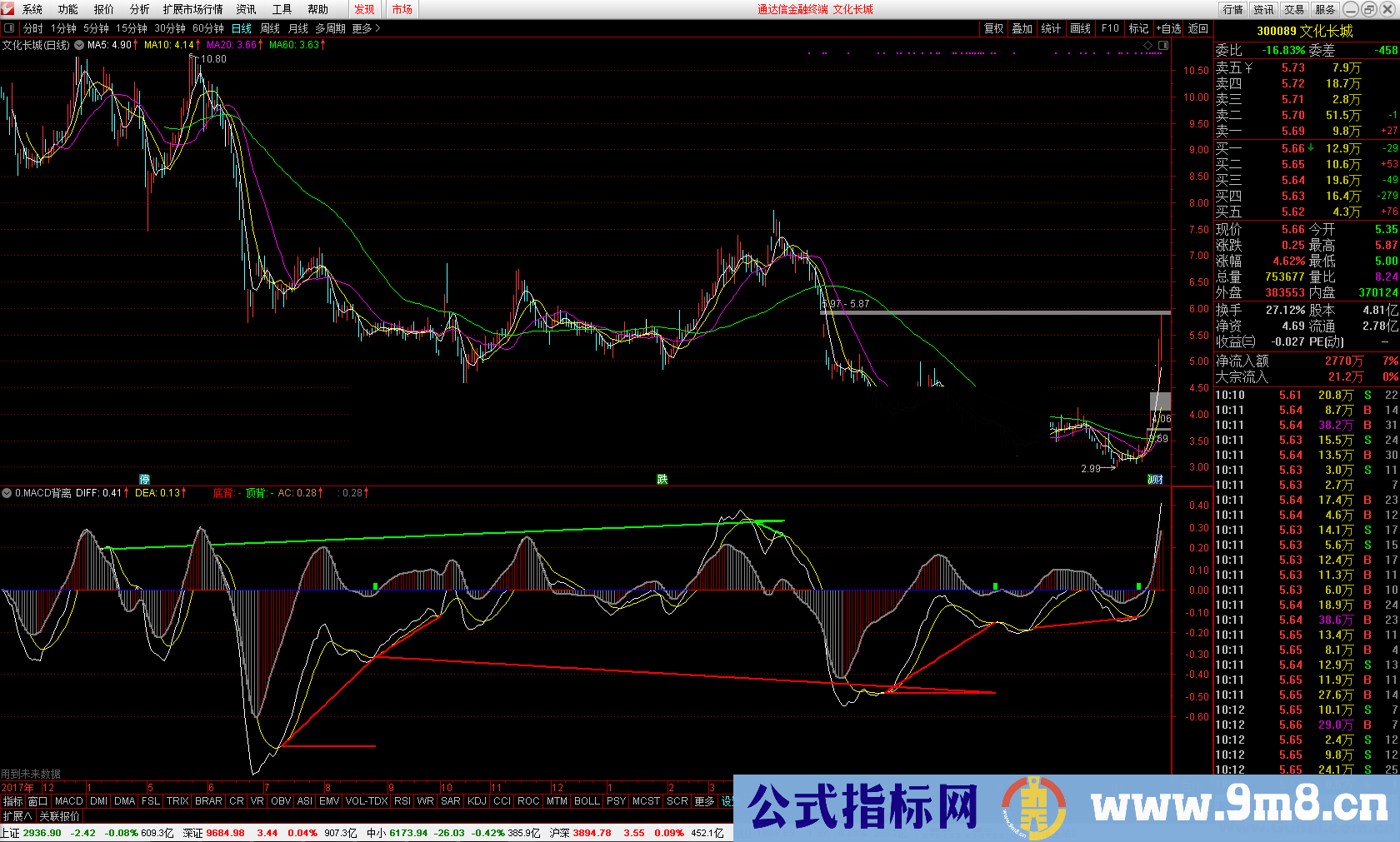Open the 工具 menu
Screen dimensions: 1400x842
point(282,9)
